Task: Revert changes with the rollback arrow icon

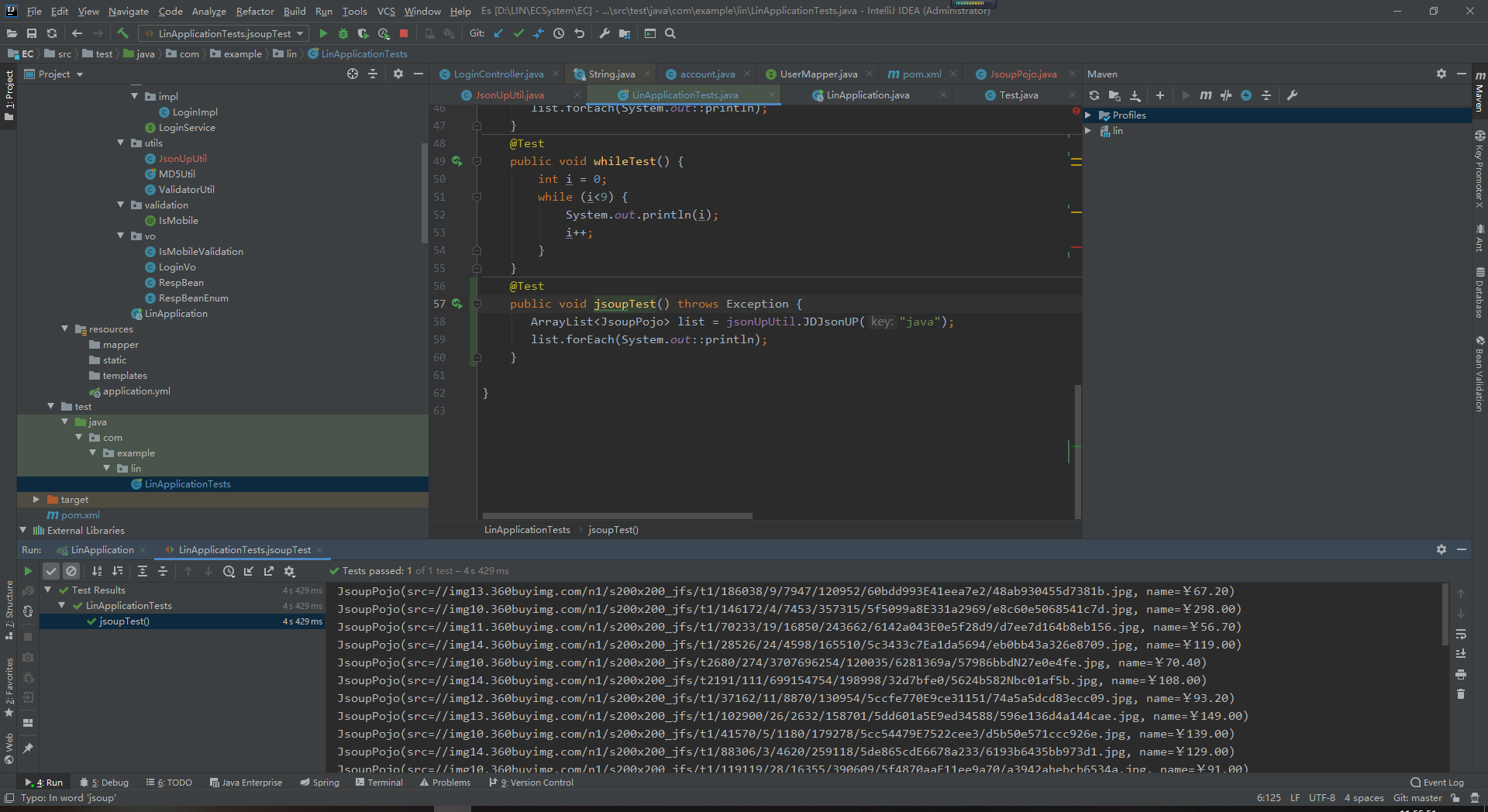Action: click(x=579, y=33)
